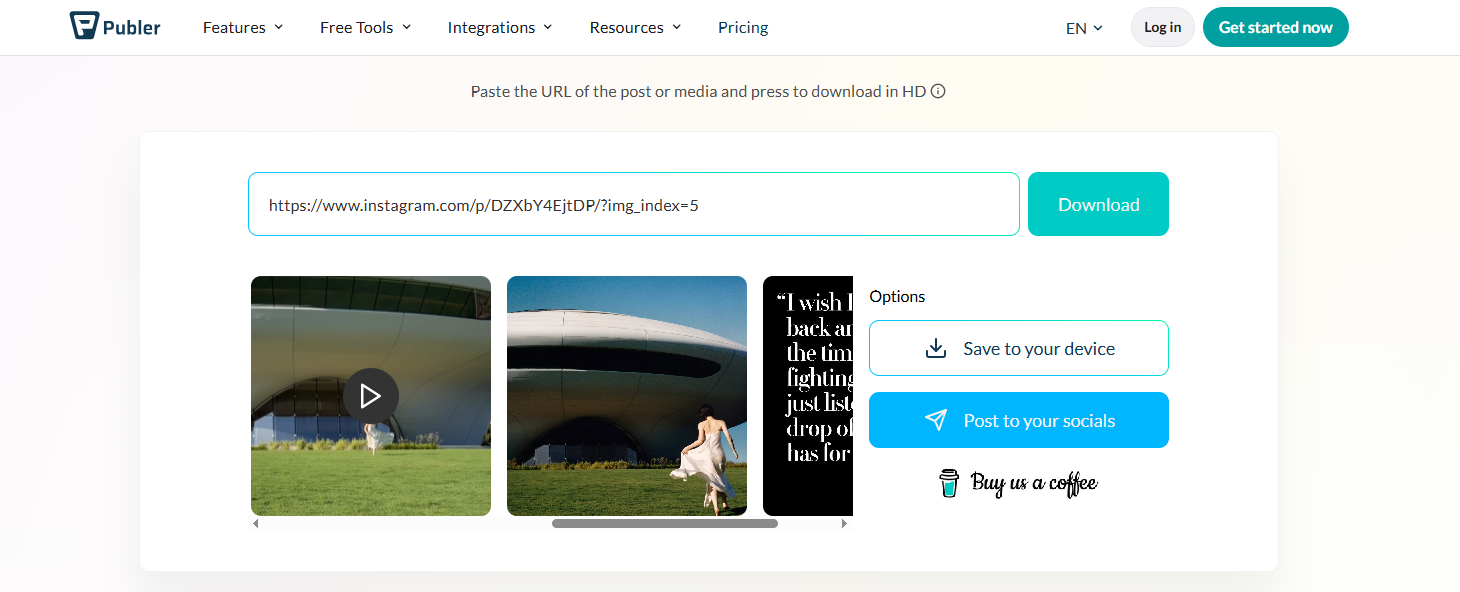Click Save to your device

click(1019, 348)
